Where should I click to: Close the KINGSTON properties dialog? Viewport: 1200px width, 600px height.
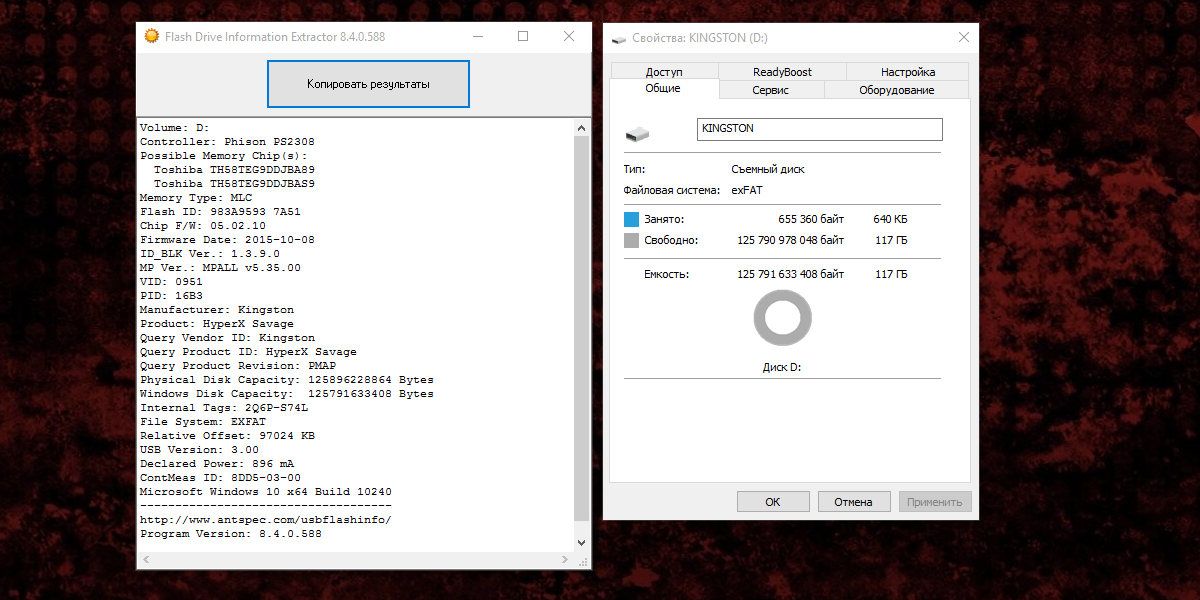tap(964, 37)
